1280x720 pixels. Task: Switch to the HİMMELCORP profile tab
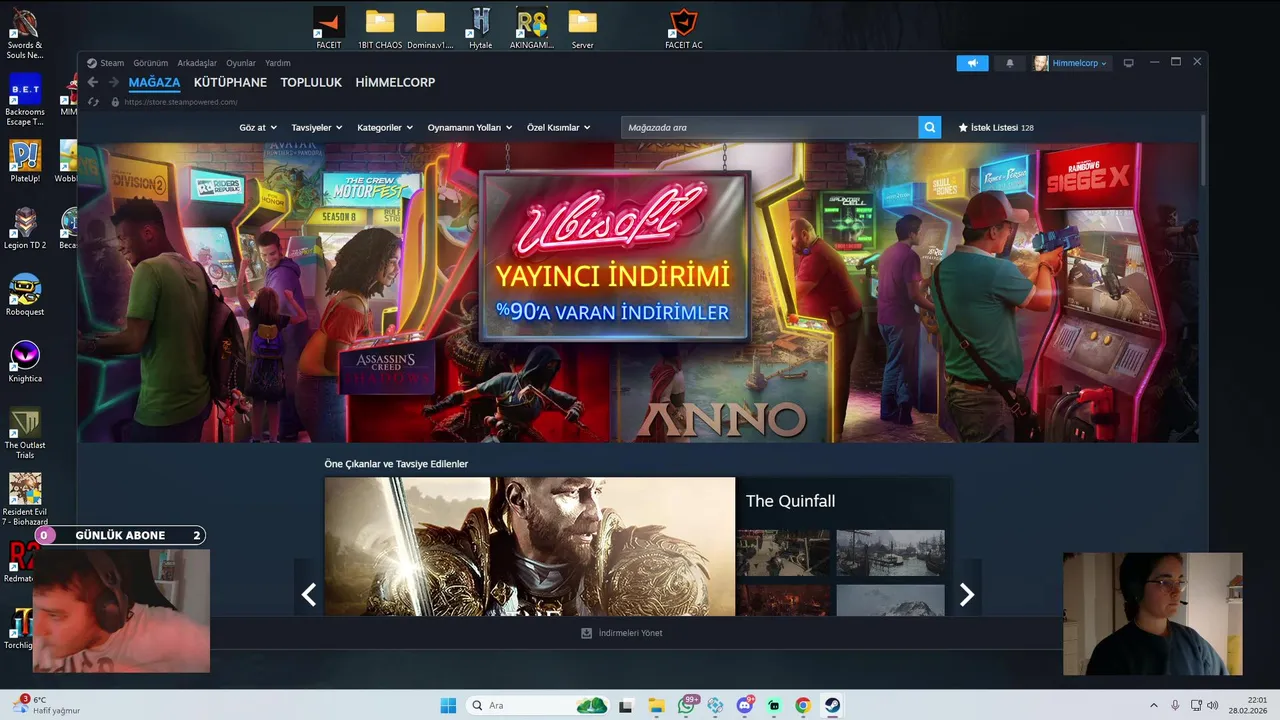click(x=395, y=82)
